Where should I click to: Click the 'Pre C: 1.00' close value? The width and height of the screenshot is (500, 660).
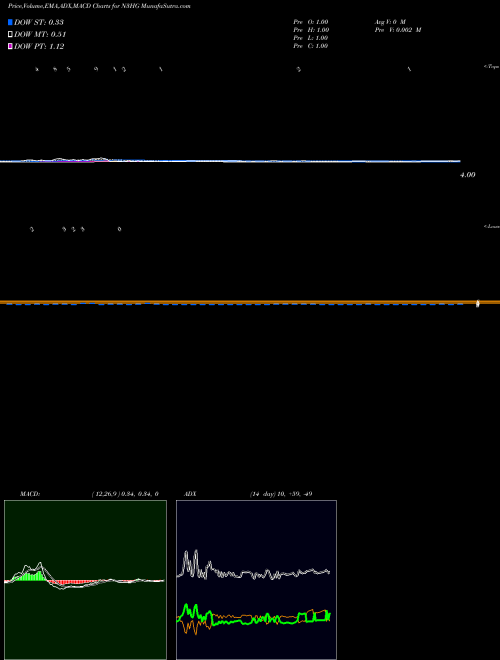311,46
